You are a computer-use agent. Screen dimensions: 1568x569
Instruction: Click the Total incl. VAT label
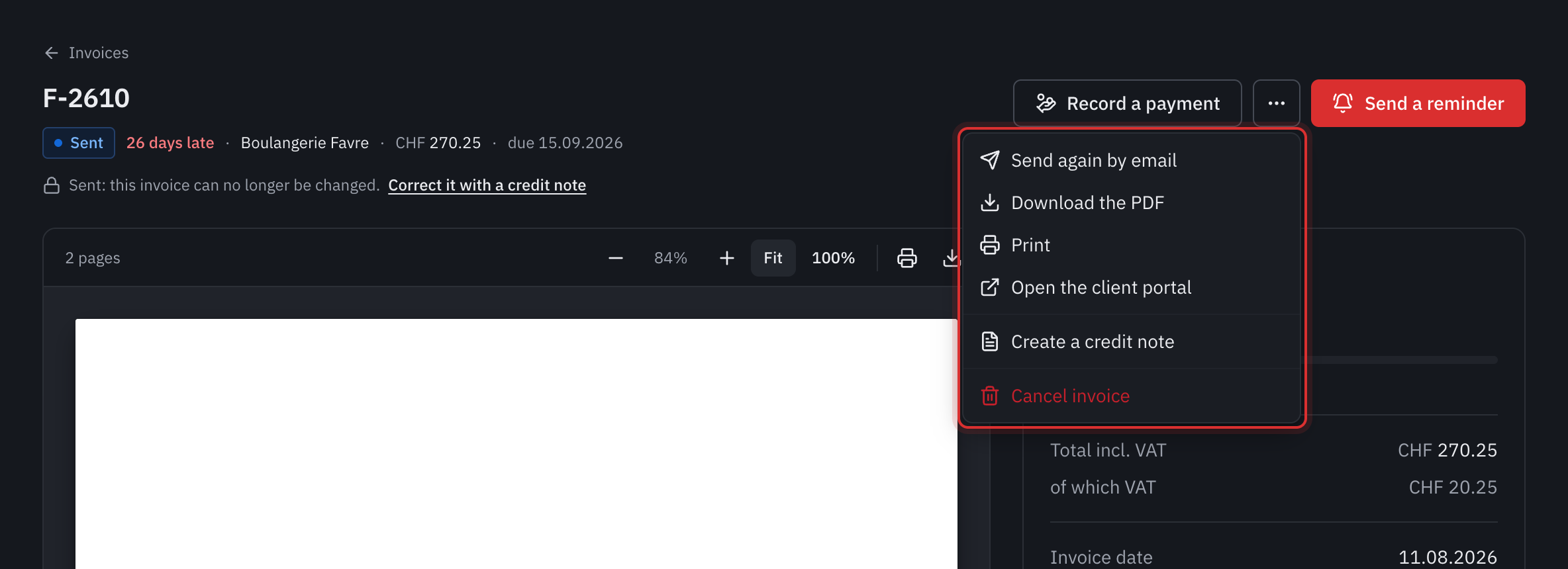1108,451
